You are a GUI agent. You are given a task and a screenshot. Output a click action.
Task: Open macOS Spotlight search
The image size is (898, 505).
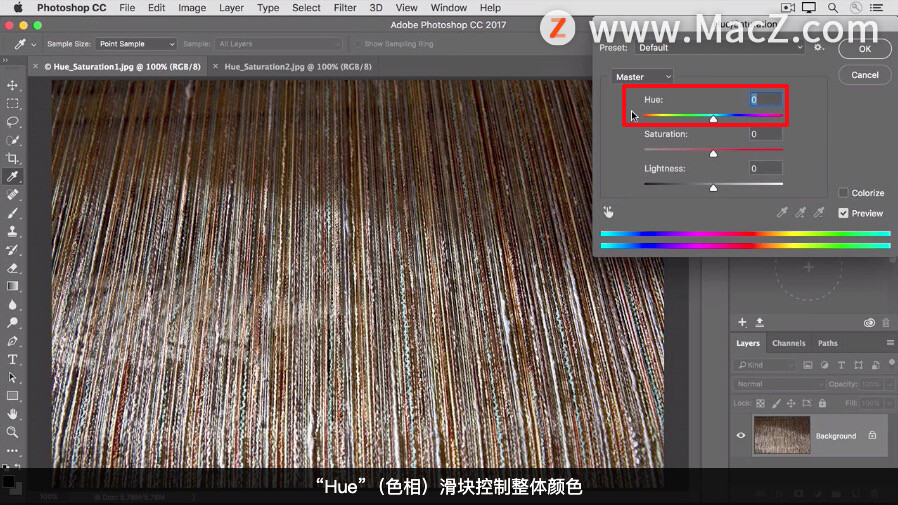tap(833, 7)
